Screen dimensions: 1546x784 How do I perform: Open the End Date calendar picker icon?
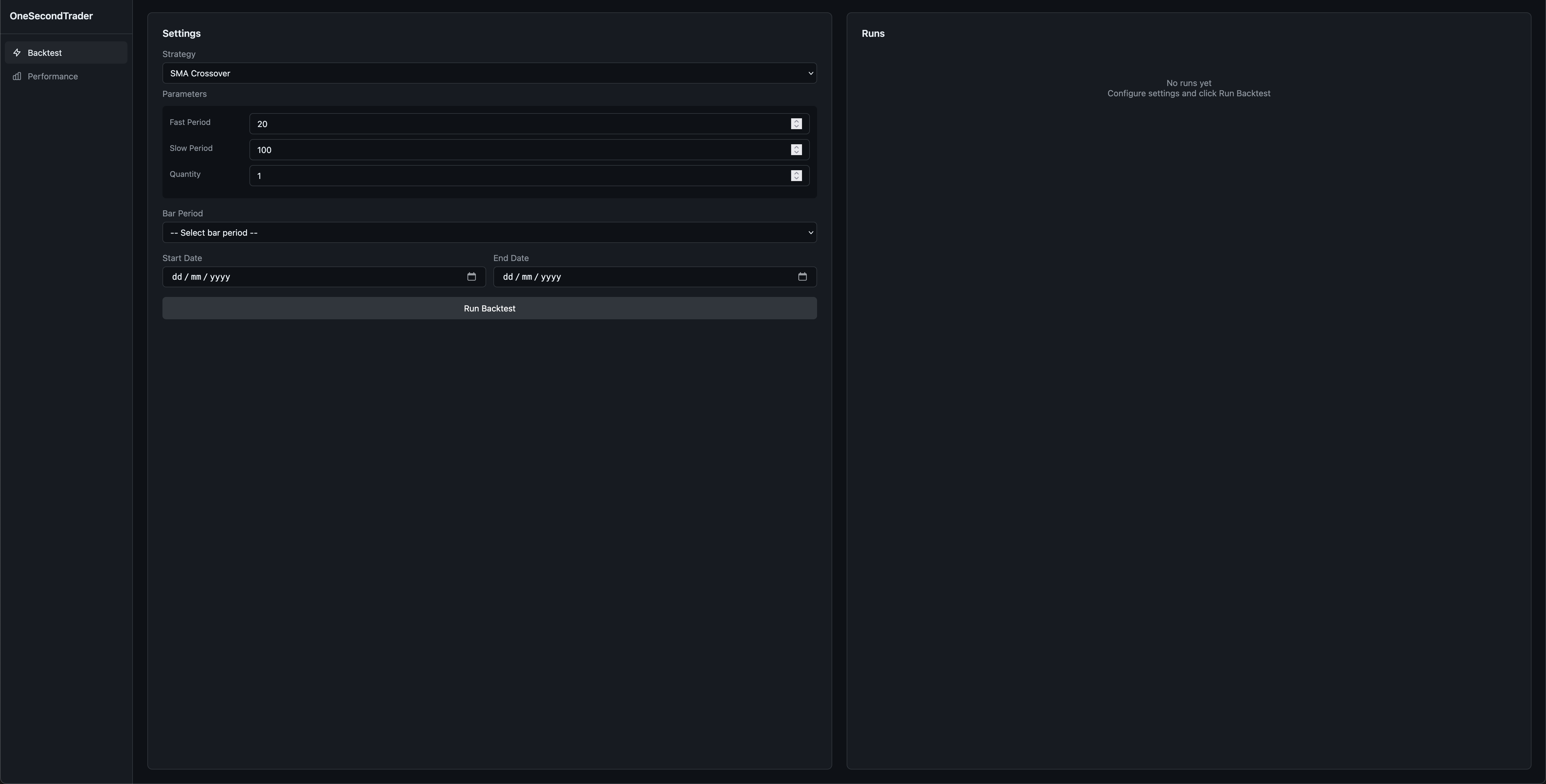pos(802,276)
